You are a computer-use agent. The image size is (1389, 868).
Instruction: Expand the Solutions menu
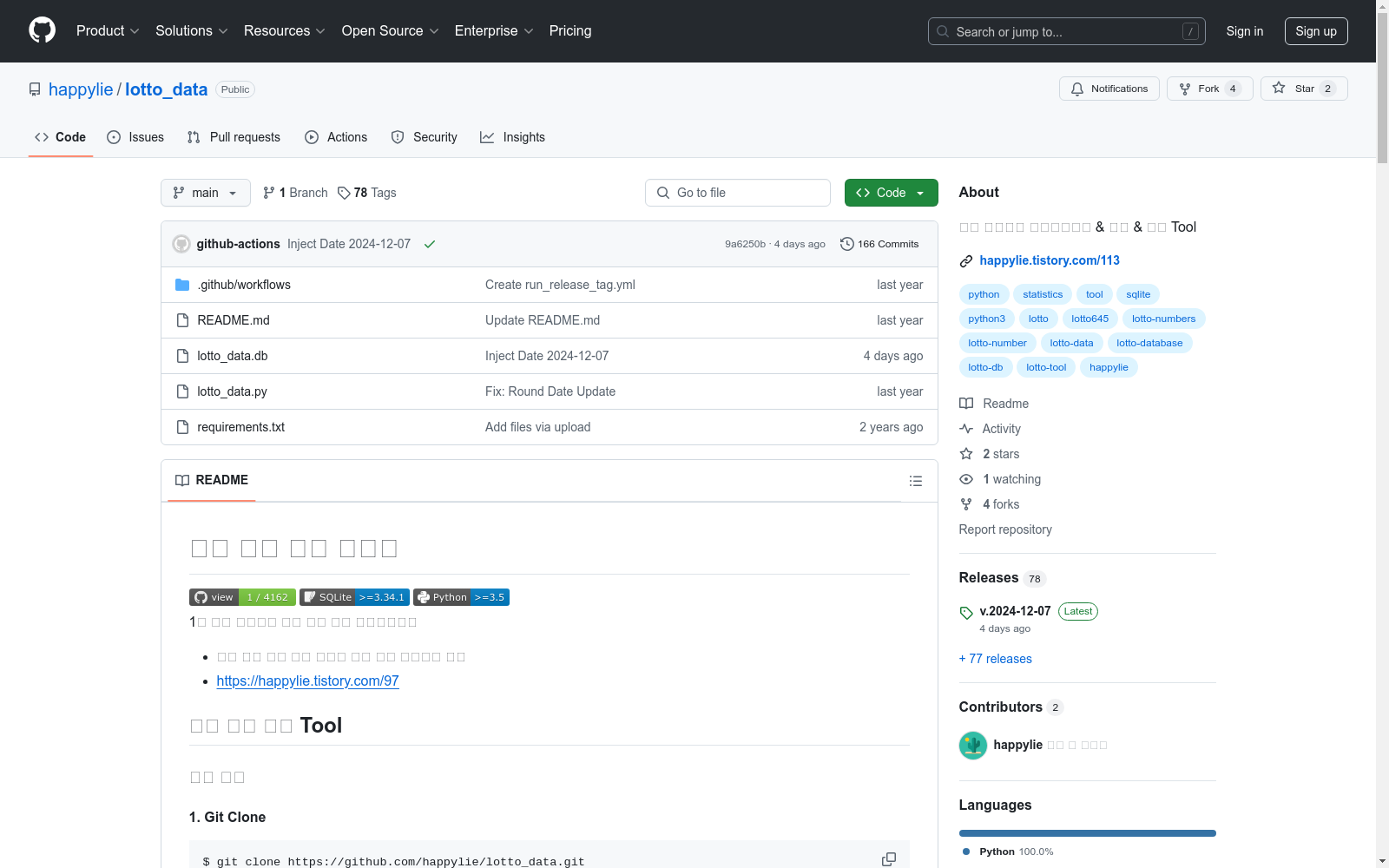tap(192, 31)
